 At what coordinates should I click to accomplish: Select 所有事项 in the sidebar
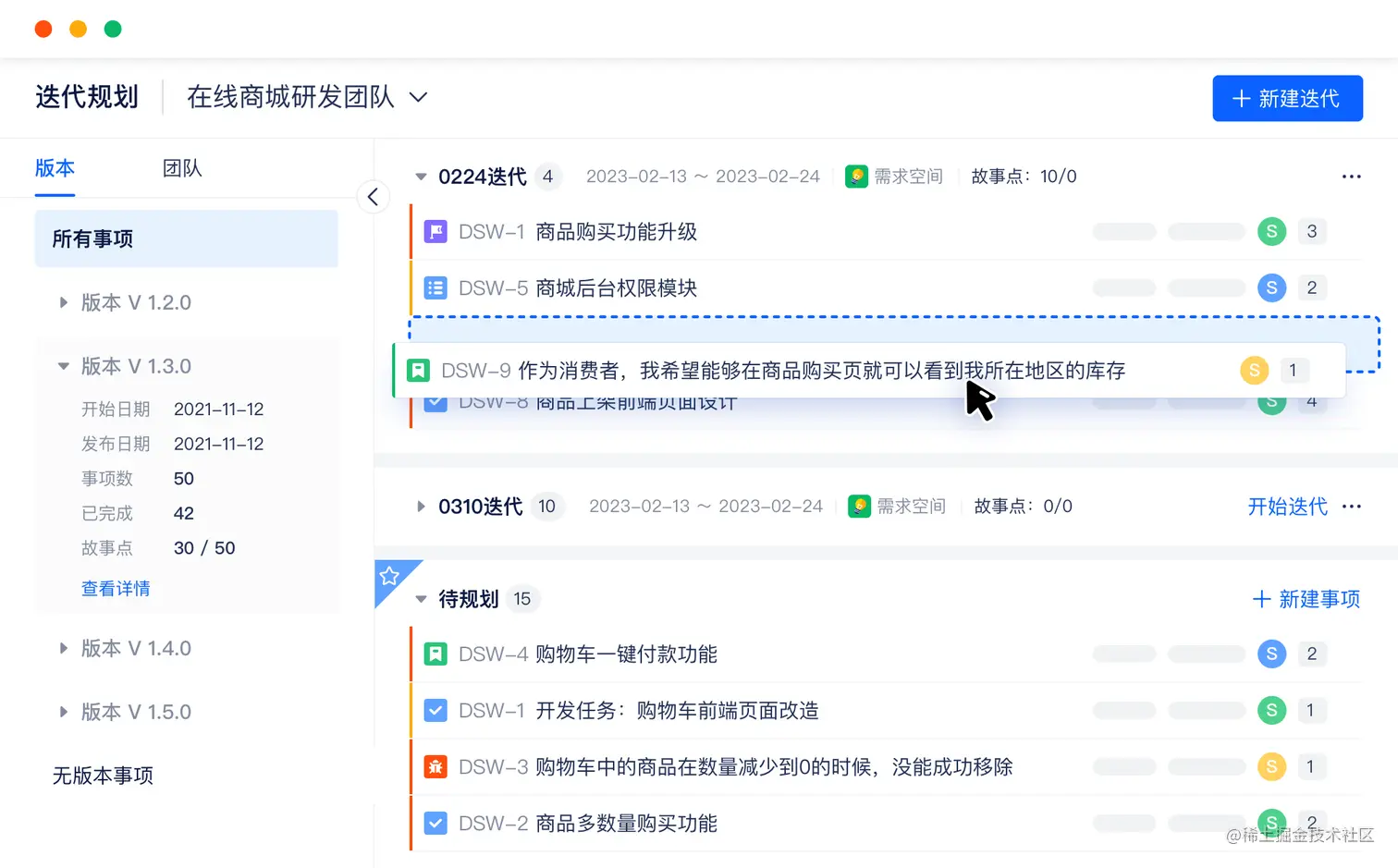(187, 238)
